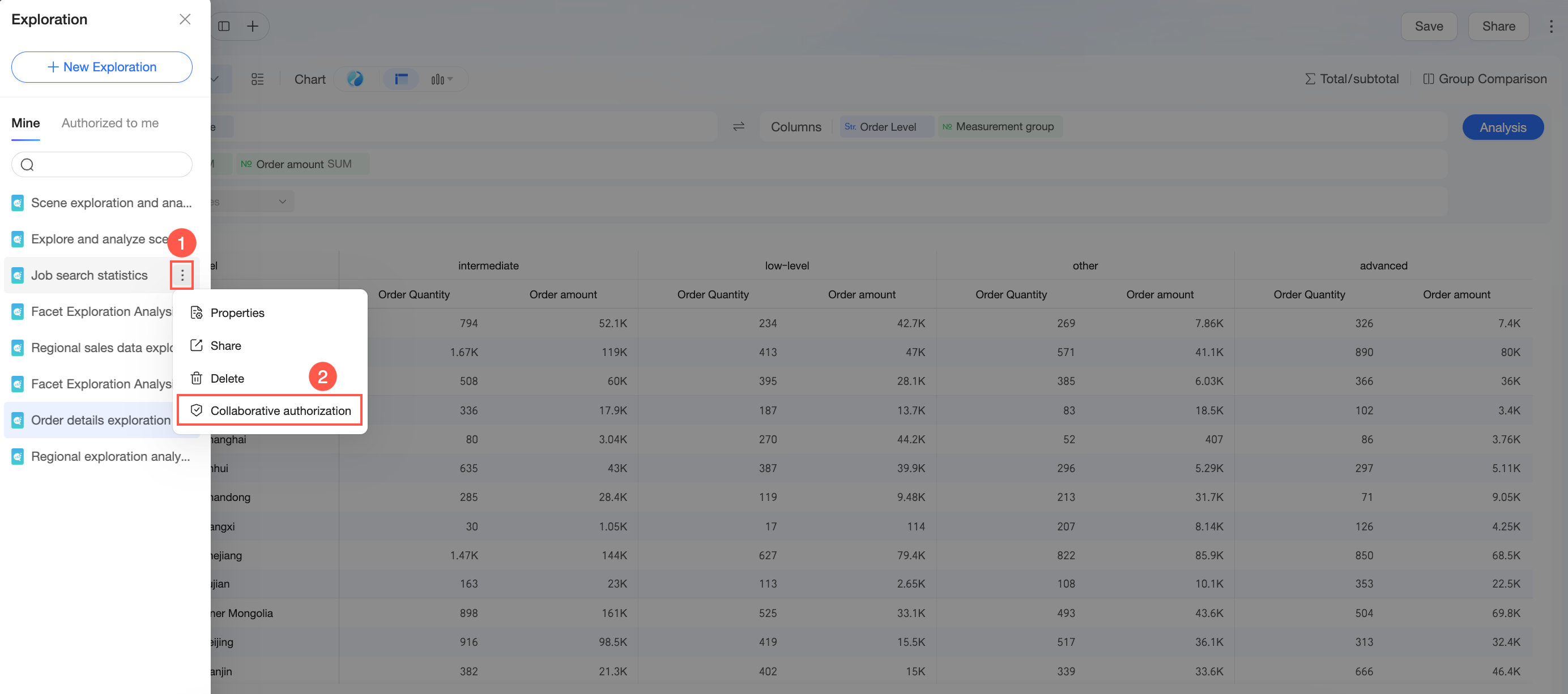Create a New Exploration

[x=101, y=67]
